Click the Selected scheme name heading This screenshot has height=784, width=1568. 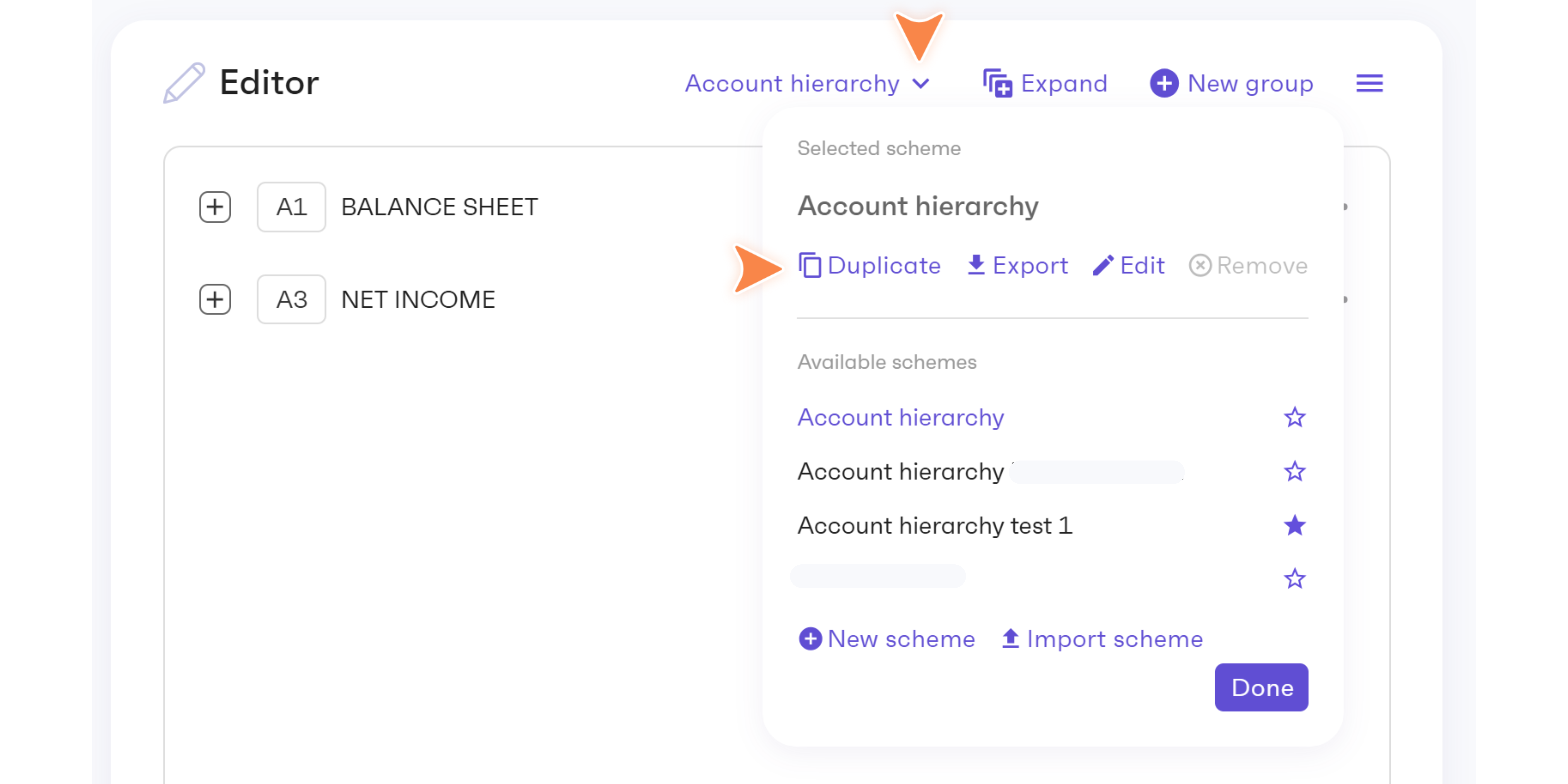coord(918,206)
